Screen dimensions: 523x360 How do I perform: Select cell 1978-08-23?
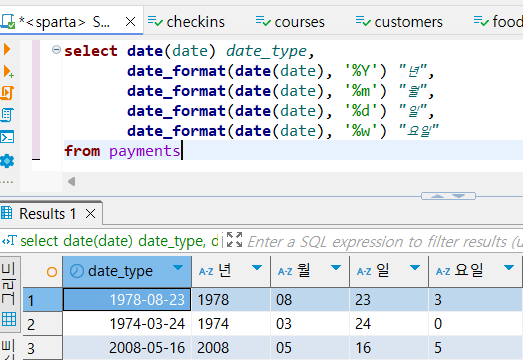click(127, 300)
